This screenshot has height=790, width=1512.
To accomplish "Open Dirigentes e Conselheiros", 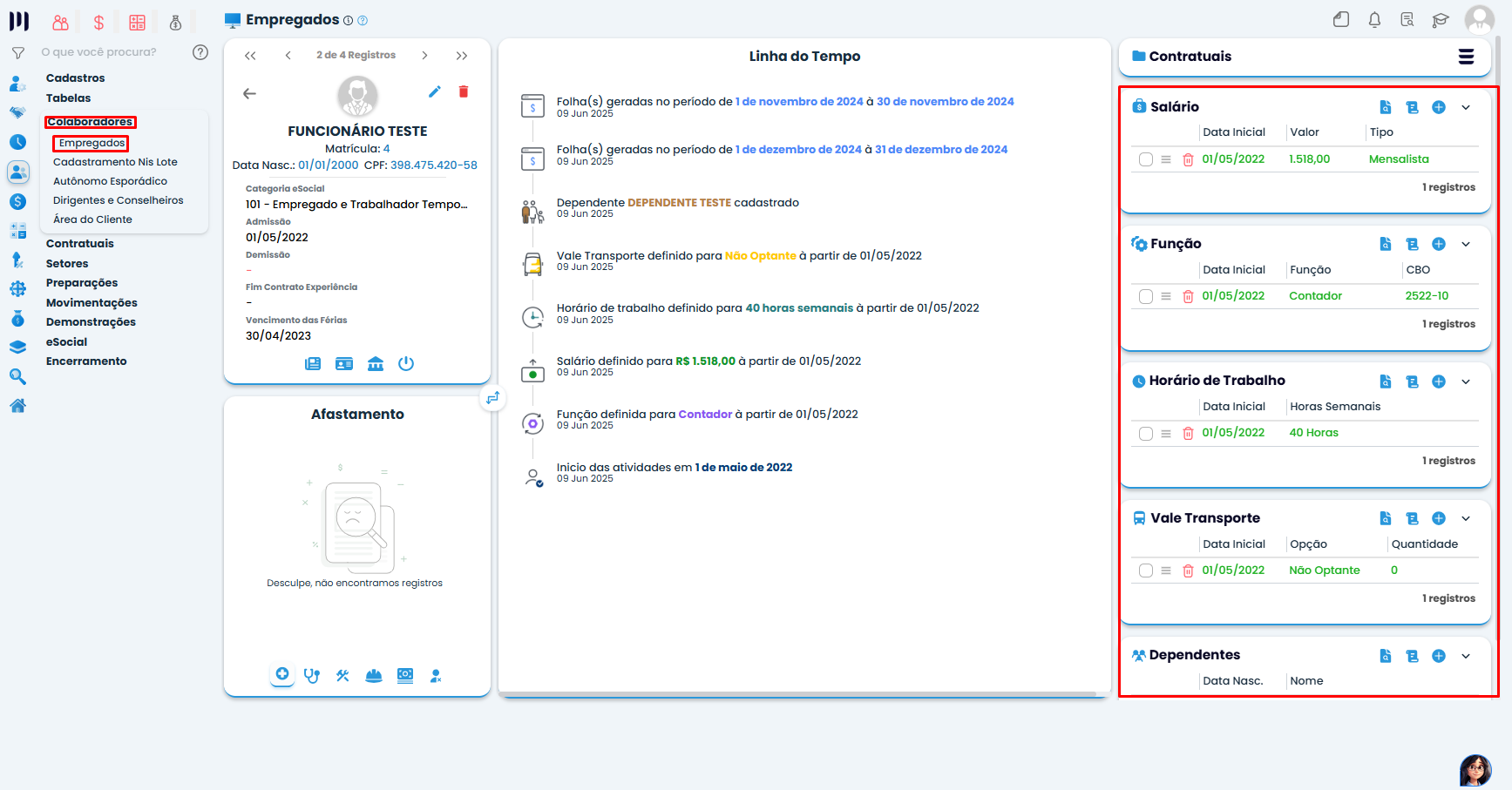I will 119,200.
